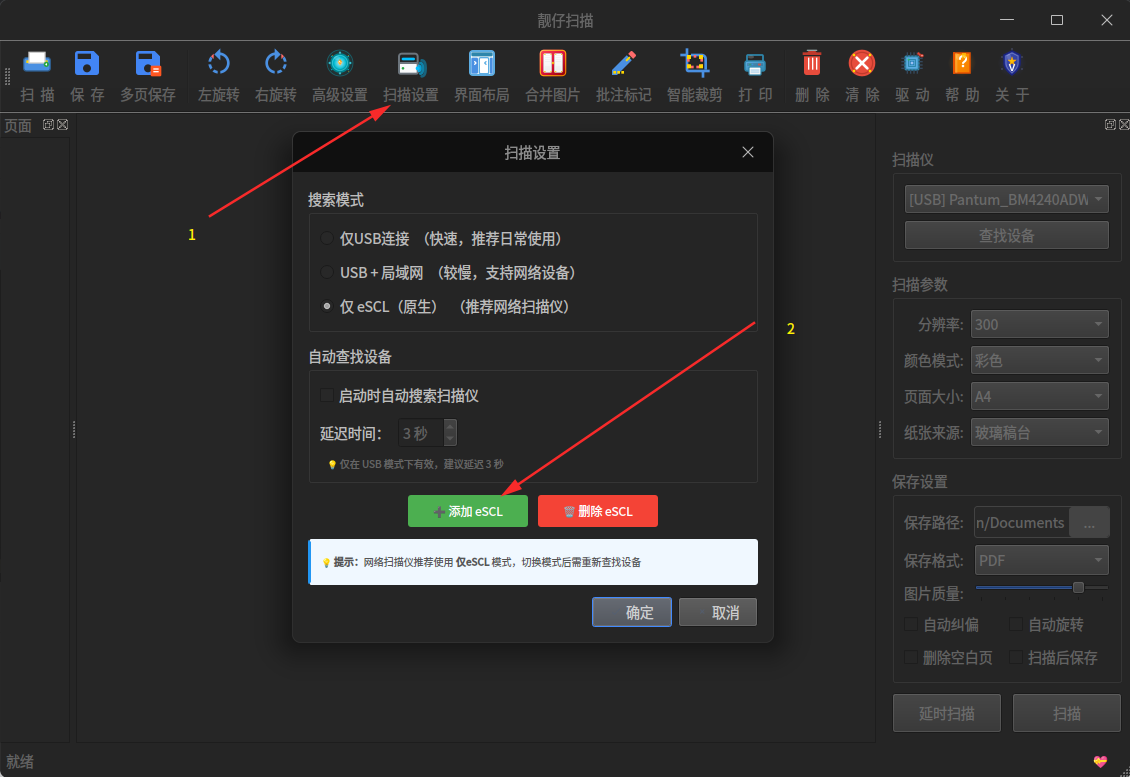This screenshot has width=1130, height=777.
Task: Toggle 扫描后保存 checkbox
Action: pyautogui.click(x=1016, y=657)
